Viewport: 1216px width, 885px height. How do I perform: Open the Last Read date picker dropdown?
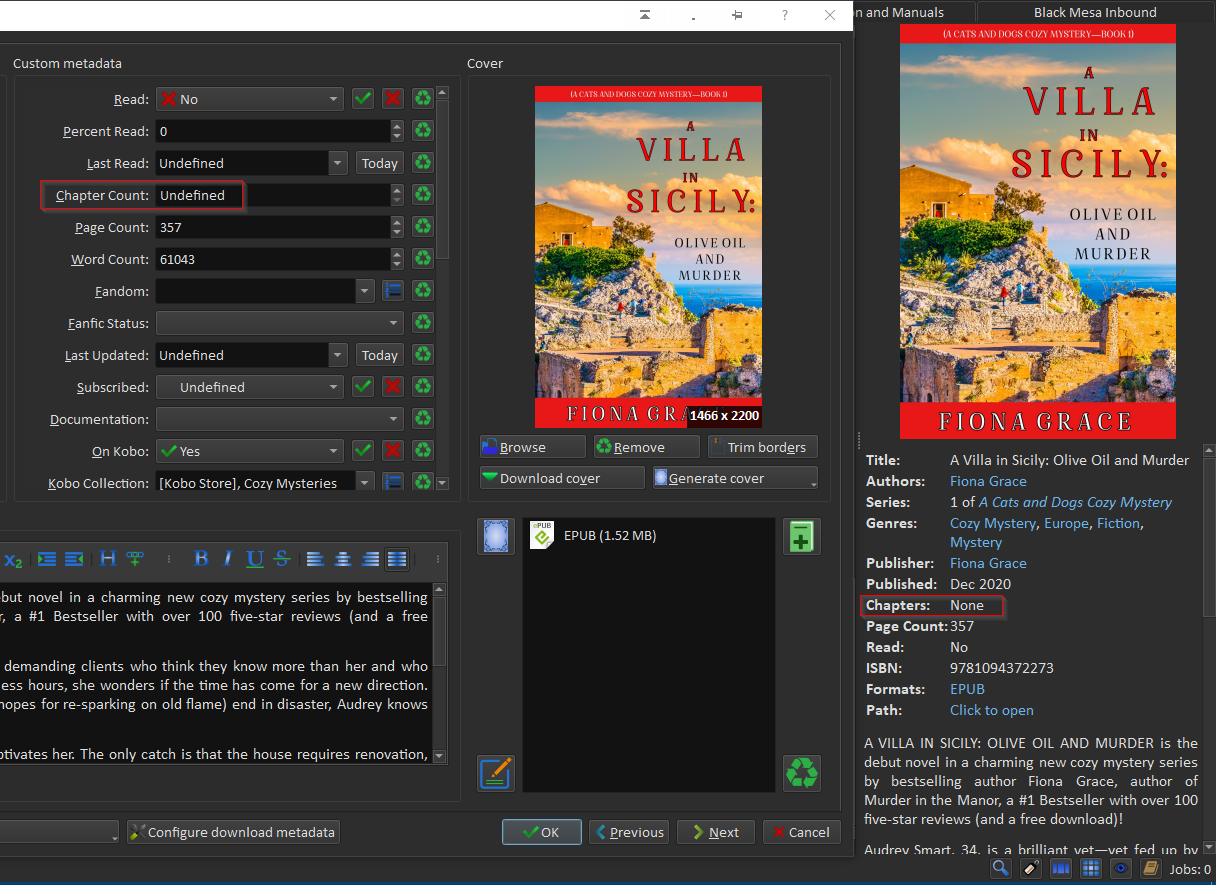tap(337, 163)
